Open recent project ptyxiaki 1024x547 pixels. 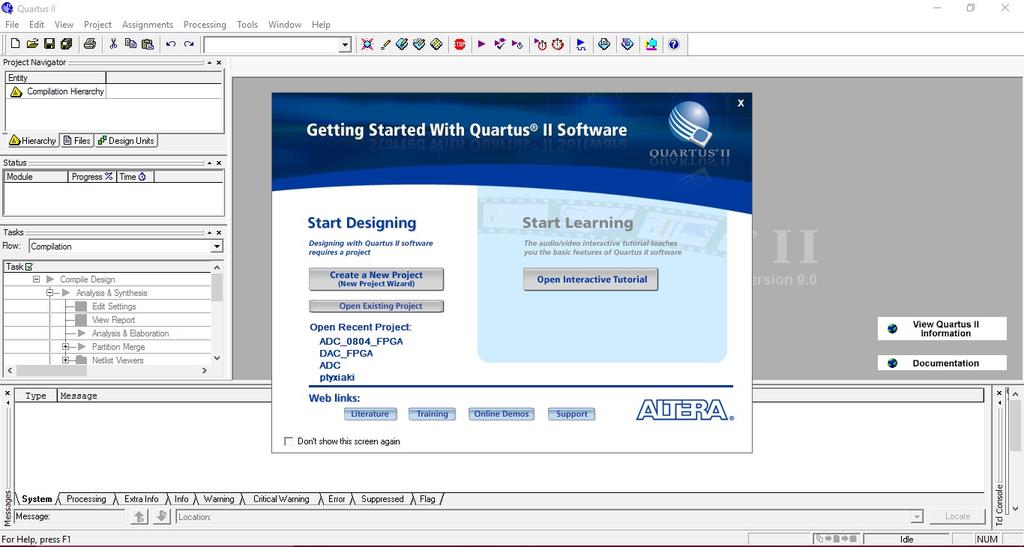coord(337,377)
